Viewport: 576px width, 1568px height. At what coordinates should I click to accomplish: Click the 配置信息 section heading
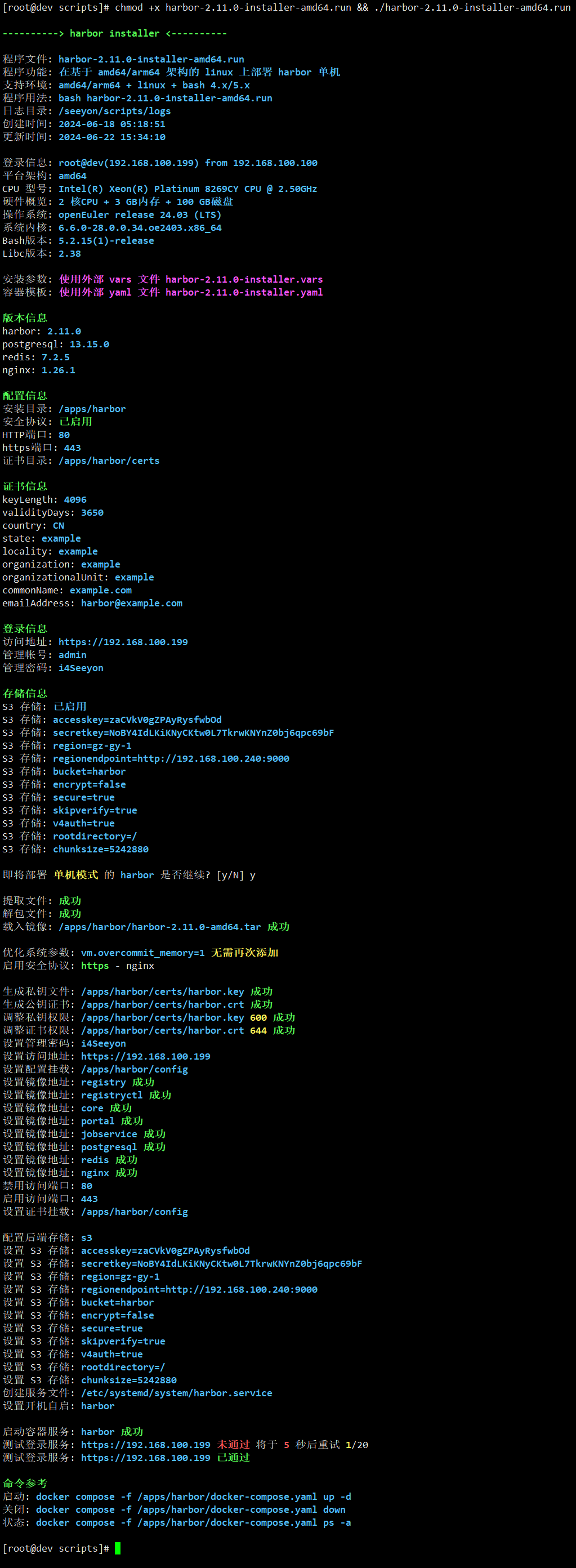(x=25, y=396)
